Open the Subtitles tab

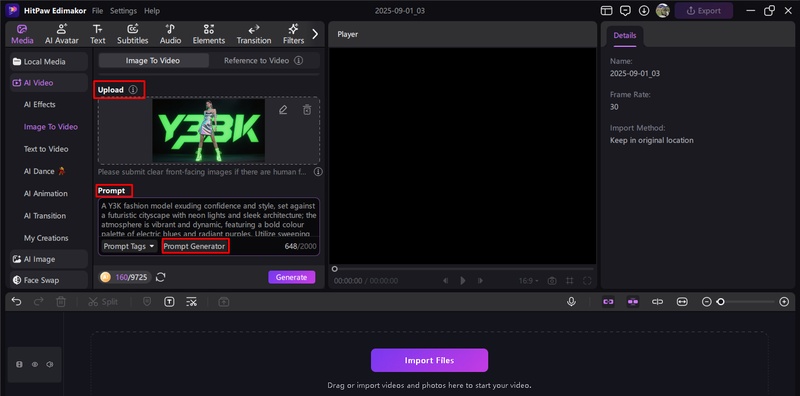click(133, 34)
